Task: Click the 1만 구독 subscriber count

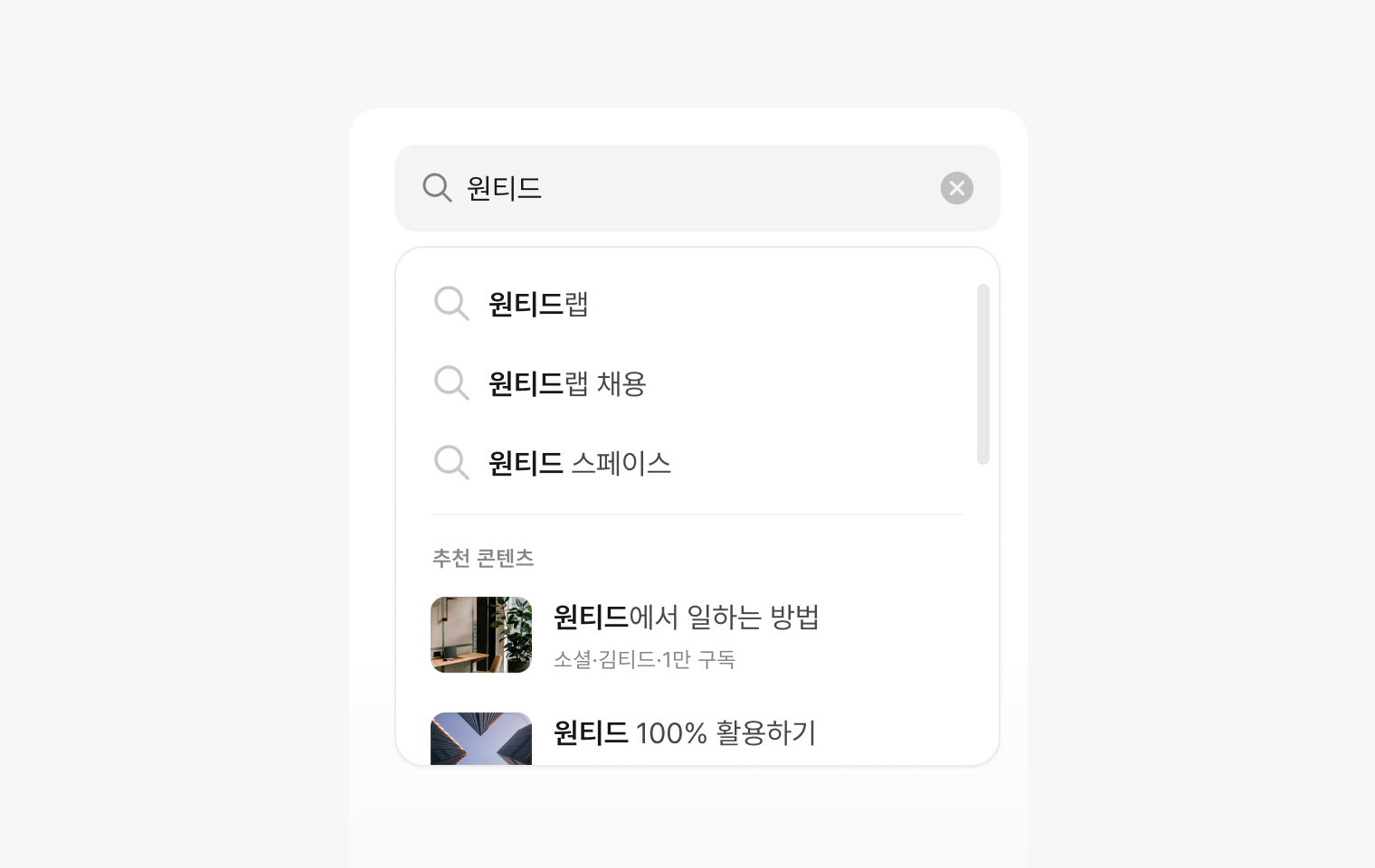Action: (698, 660)
